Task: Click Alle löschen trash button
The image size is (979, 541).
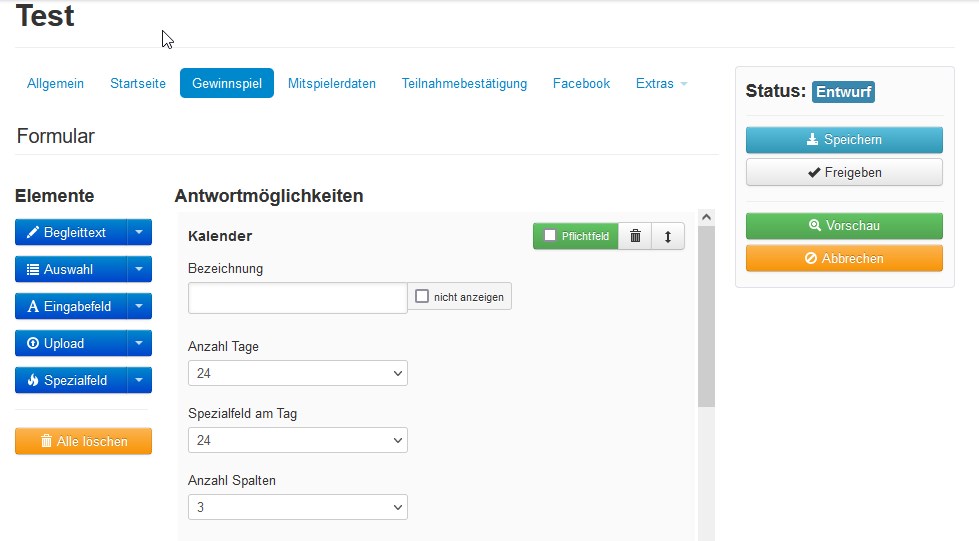Action: [83, 441]
